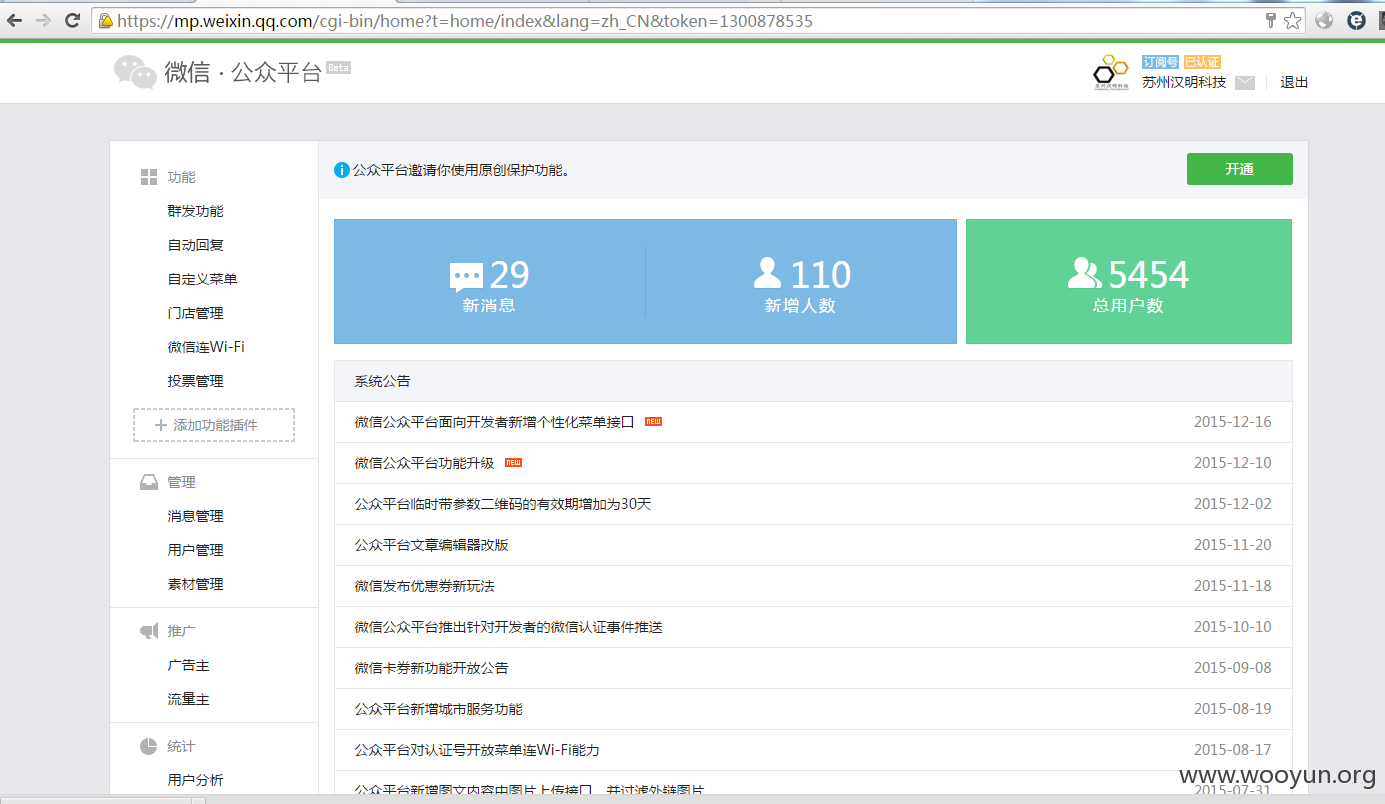Open 微信连Wi-Fi in the sidebar
This screenshot has height=804, width=1385.
pos(206,347)
